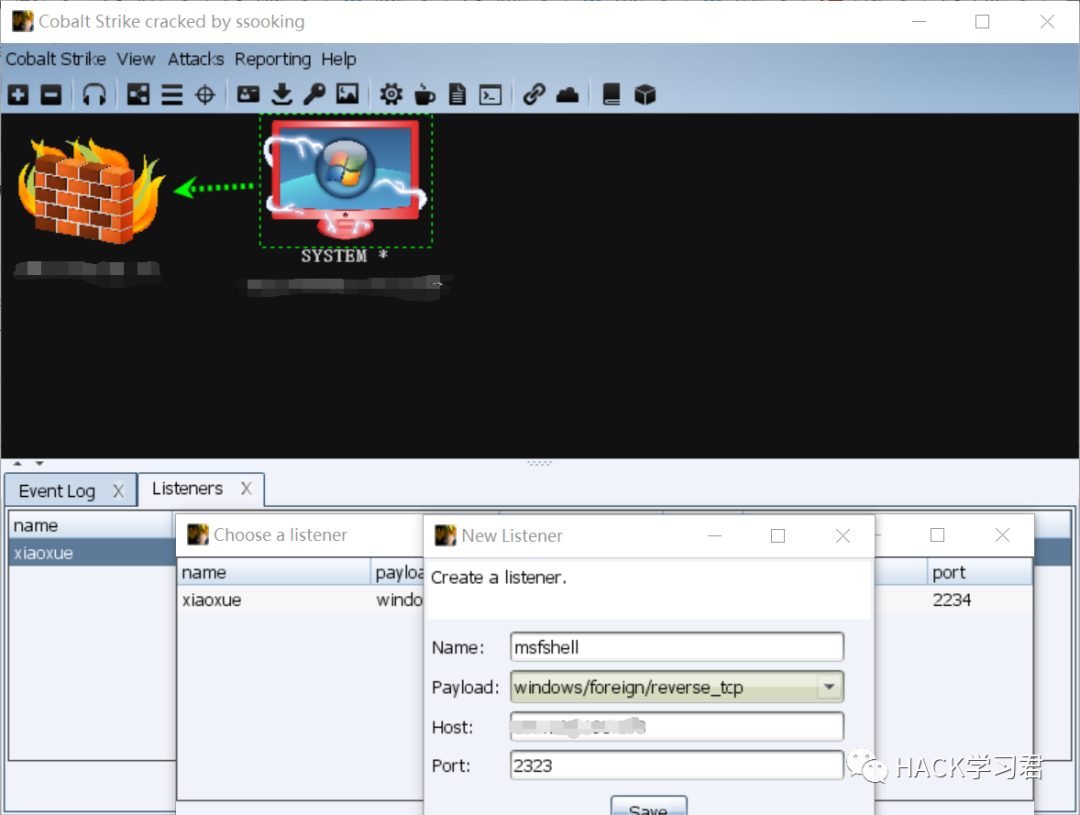Maximize the Choose a listener window
Viewport: 1080px width, 815px height.
(x=937, y=535)
